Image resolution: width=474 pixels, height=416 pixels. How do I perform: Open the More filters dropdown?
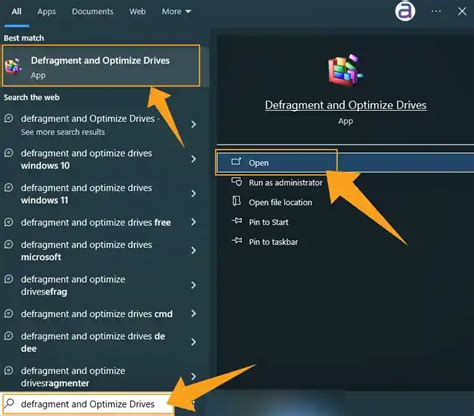point(176,12)
